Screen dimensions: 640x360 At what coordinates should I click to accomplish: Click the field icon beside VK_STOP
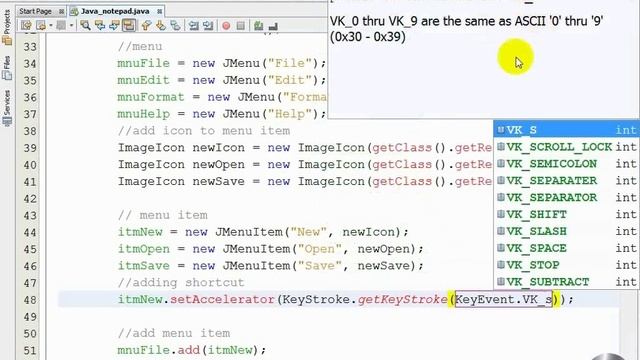501,264
